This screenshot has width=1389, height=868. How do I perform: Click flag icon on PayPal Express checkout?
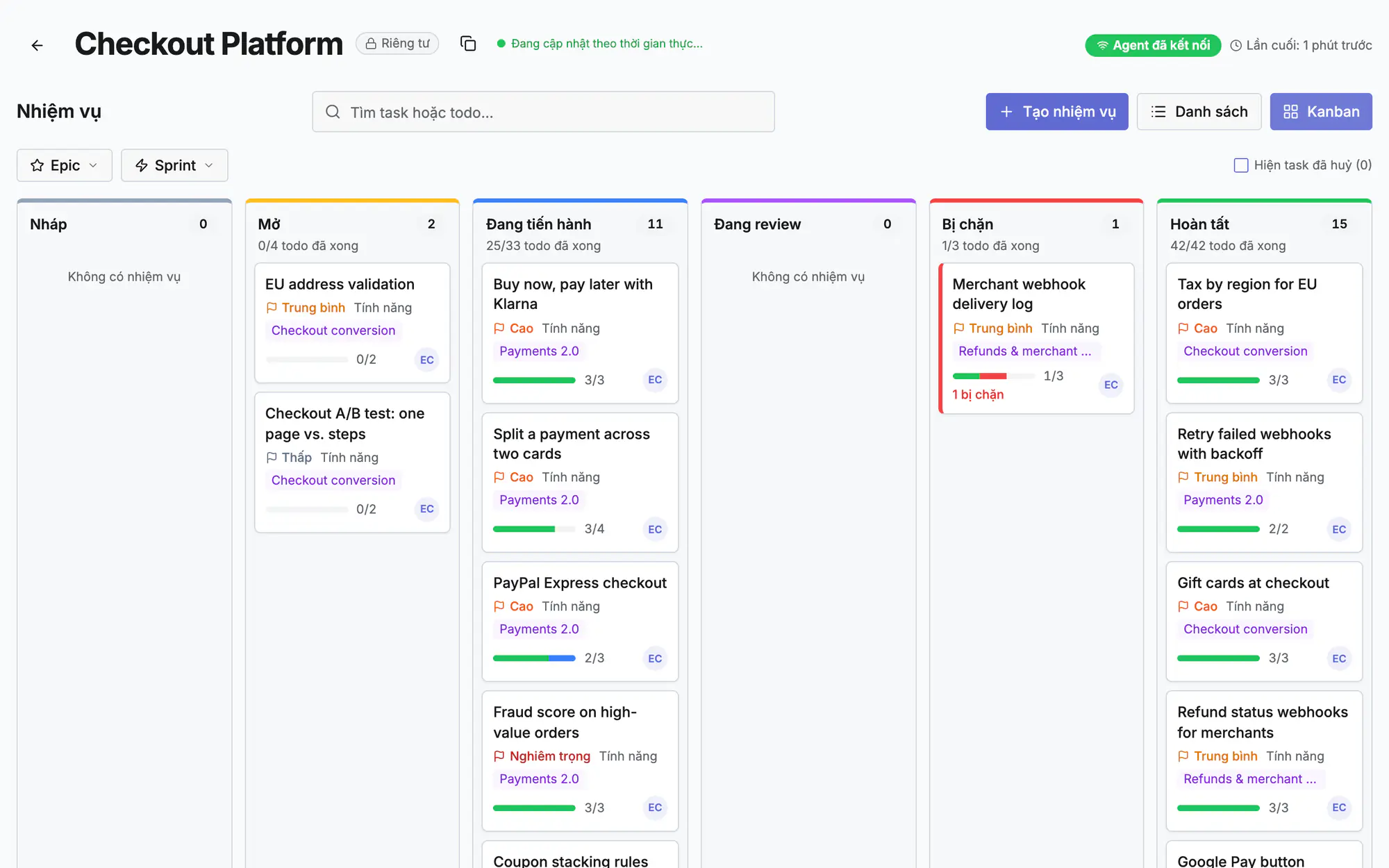pos(499,606)
